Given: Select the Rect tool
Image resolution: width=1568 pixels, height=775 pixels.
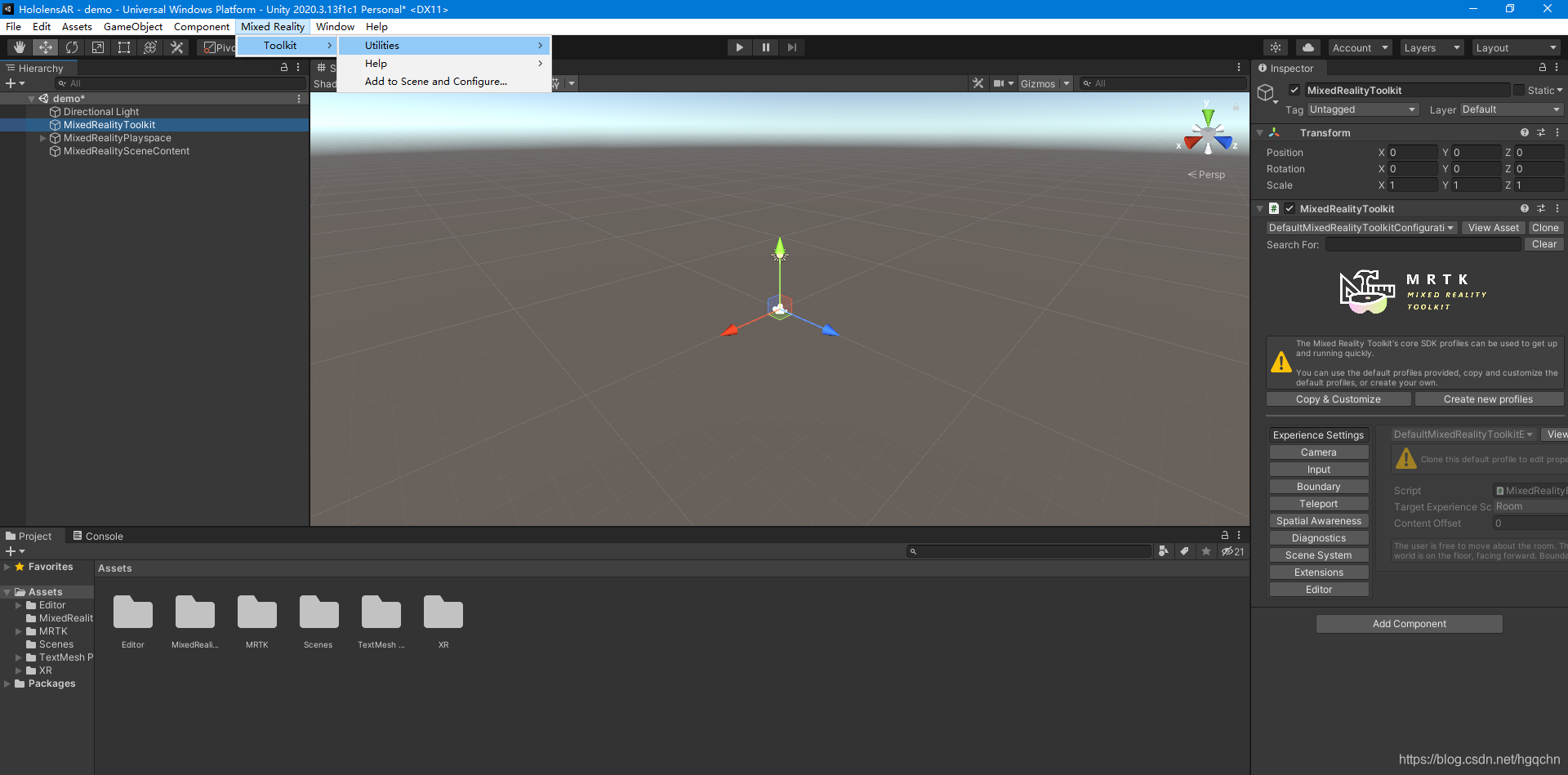Looking at the screenshot, I should click(123, 47).
